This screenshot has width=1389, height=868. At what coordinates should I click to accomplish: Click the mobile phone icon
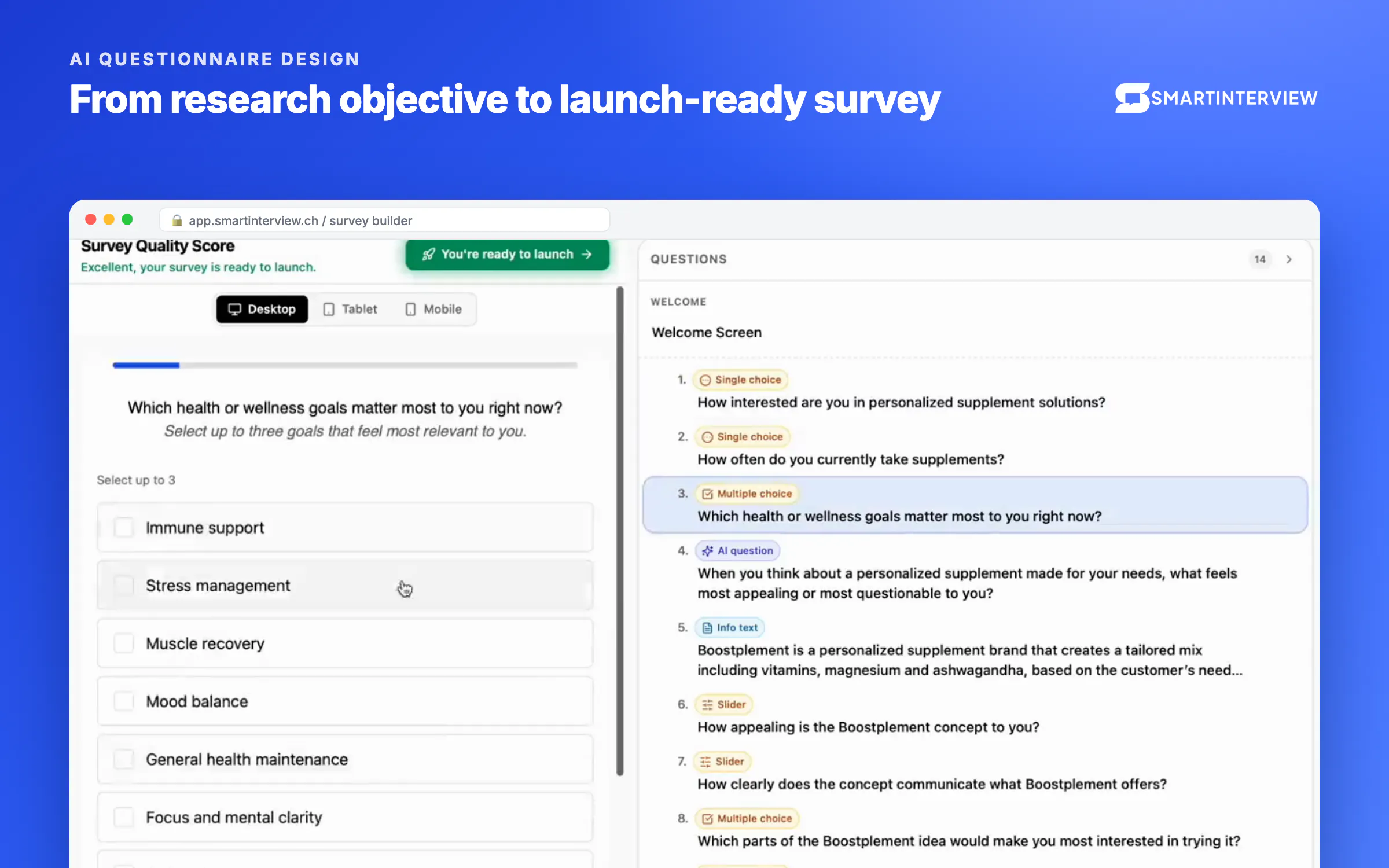[410, 310]
